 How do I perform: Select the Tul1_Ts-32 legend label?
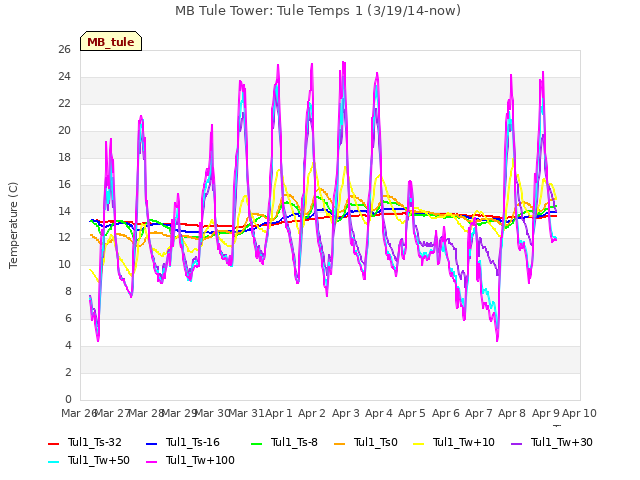pyautogui.click(x=95, y=442)
